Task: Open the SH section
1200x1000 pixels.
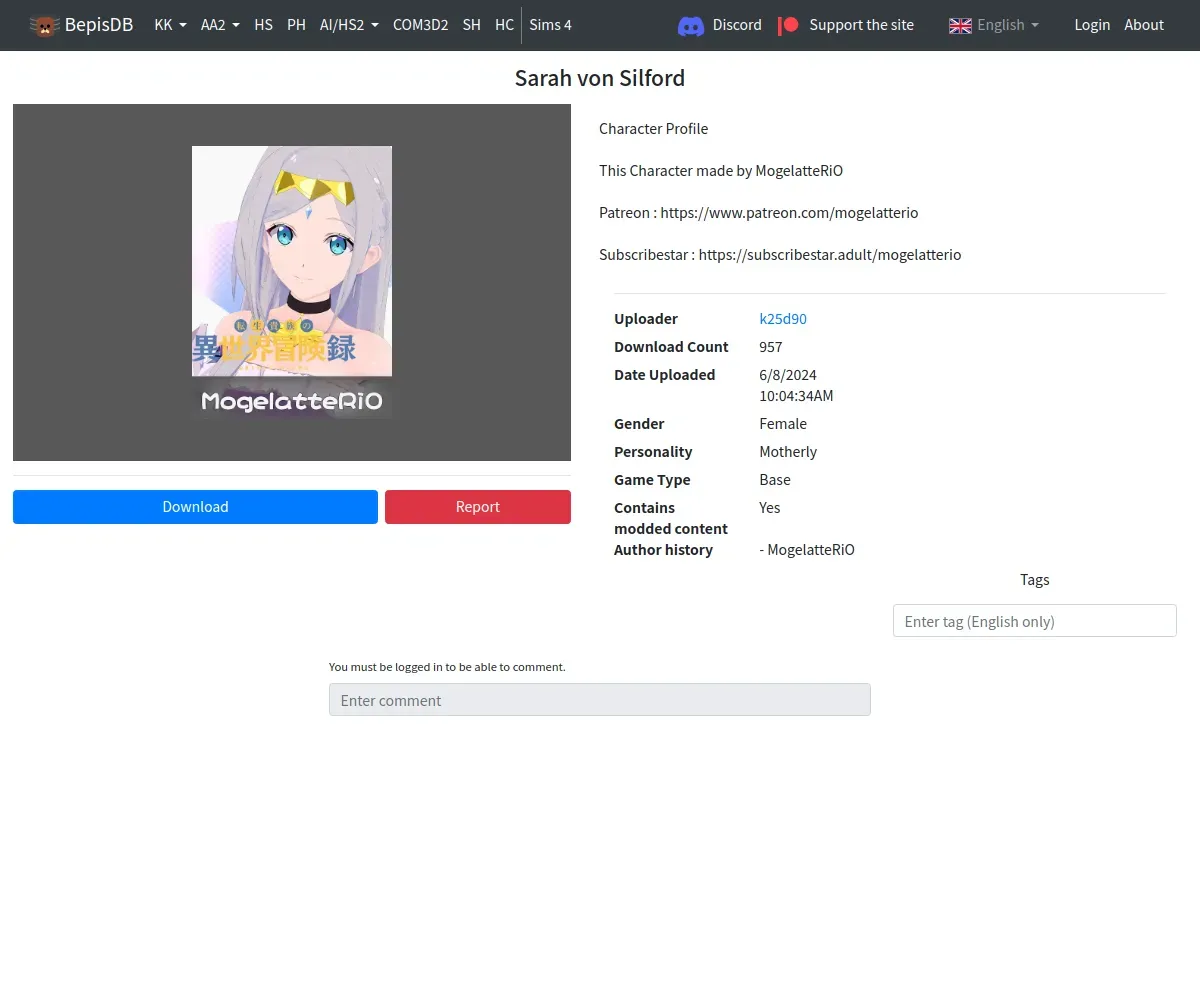Action: pyautogui.click(x=471, y=25)
